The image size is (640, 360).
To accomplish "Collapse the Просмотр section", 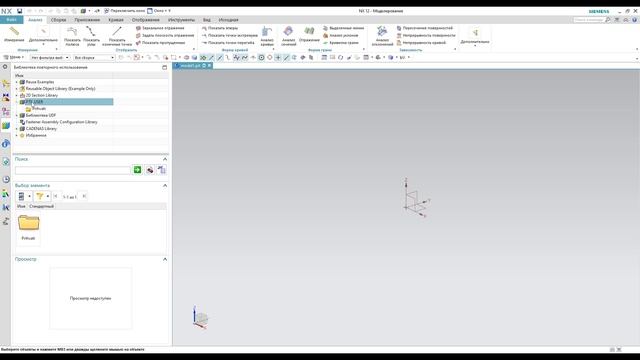I will (x=165, y=259).
